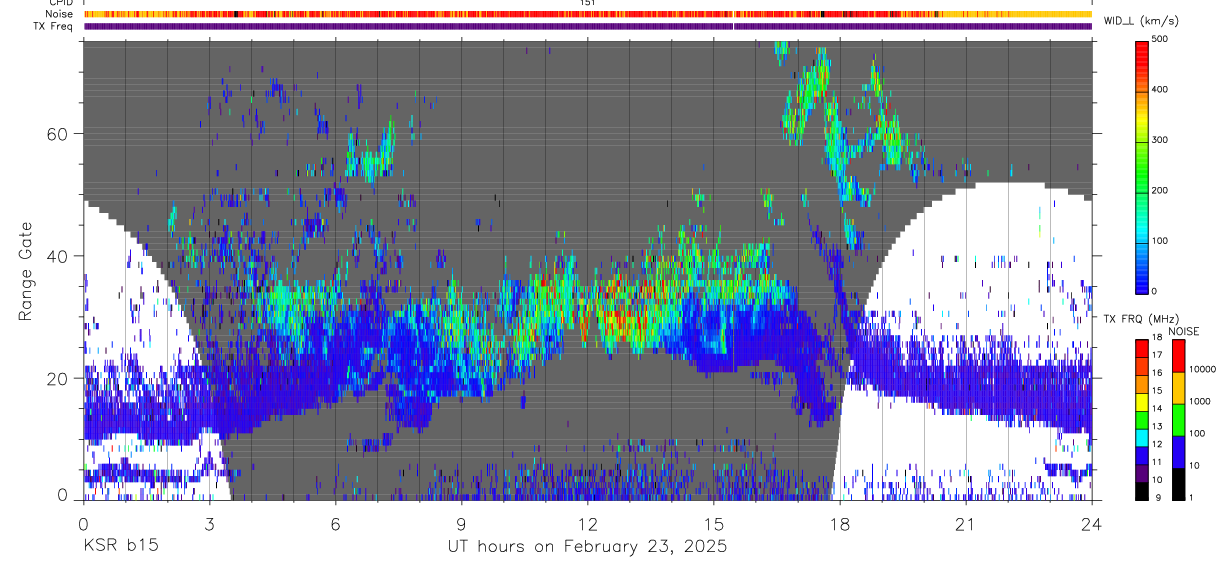Click the NOISE level colorbar

coord(1179,419)
